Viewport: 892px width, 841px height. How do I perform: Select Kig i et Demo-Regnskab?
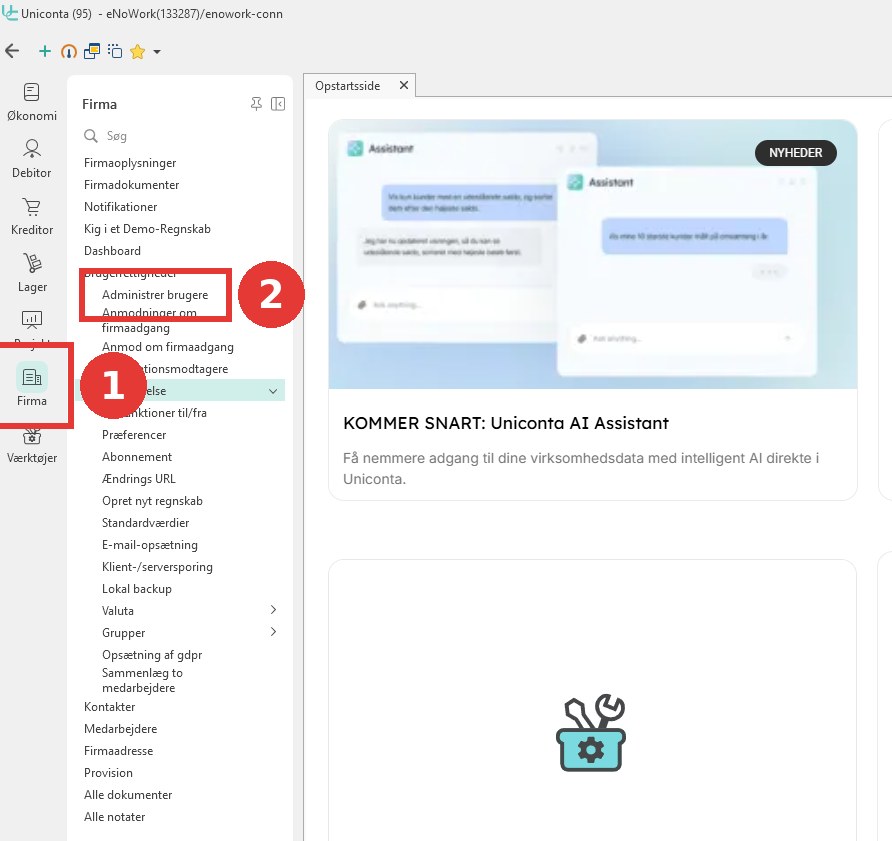tap(147, 229)
